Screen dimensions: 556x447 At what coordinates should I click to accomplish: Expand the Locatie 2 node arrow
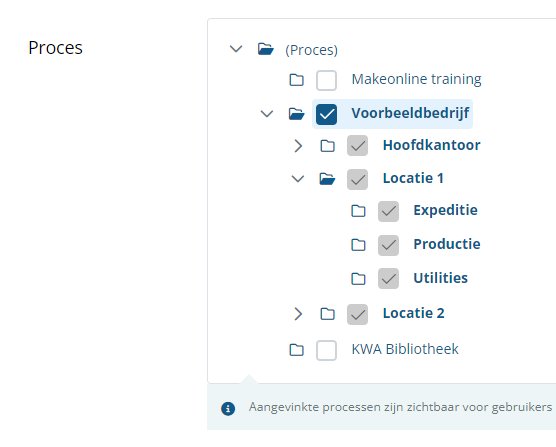pos(298,314)
